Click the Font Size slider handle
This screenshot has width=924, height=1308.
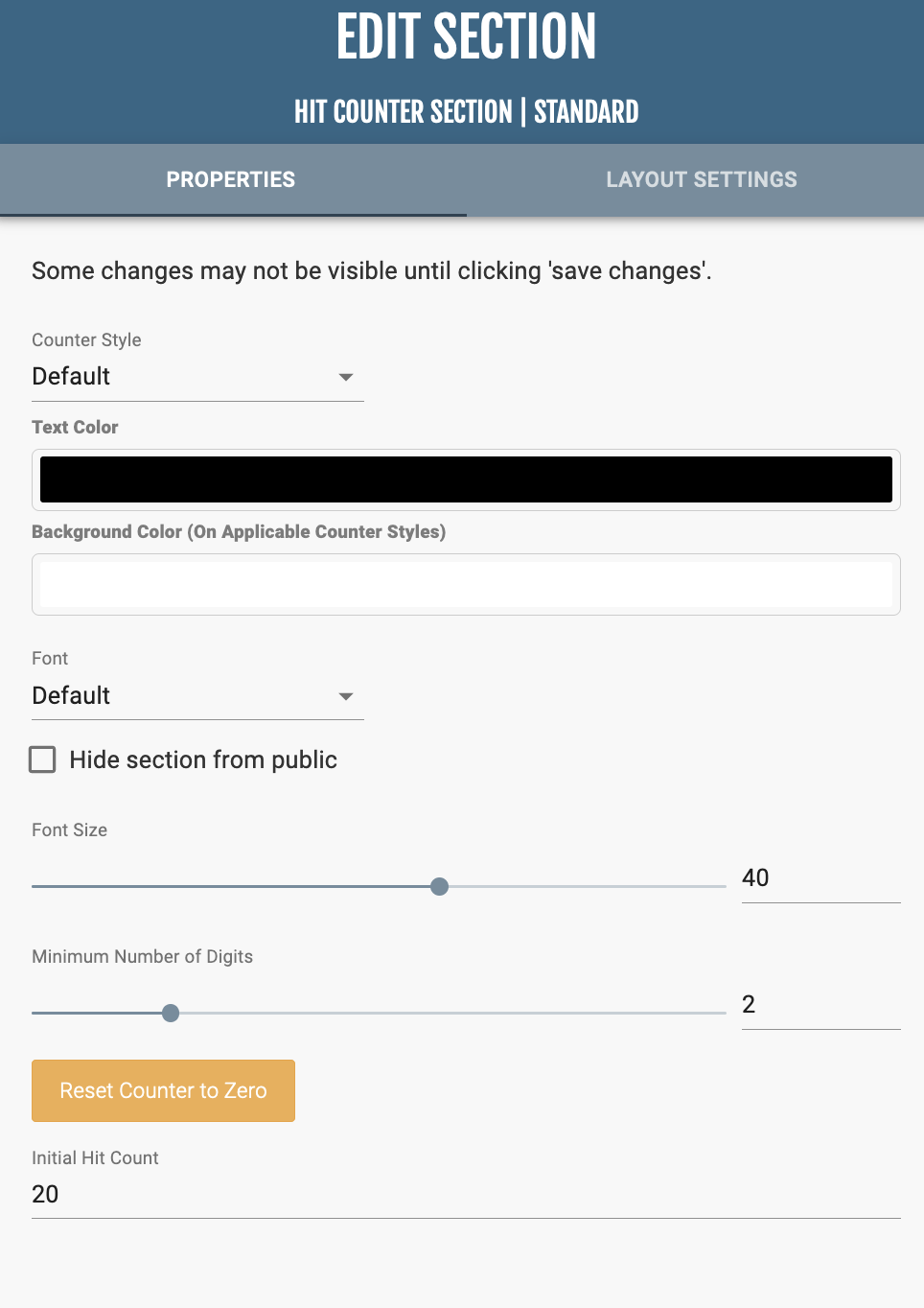439,886
